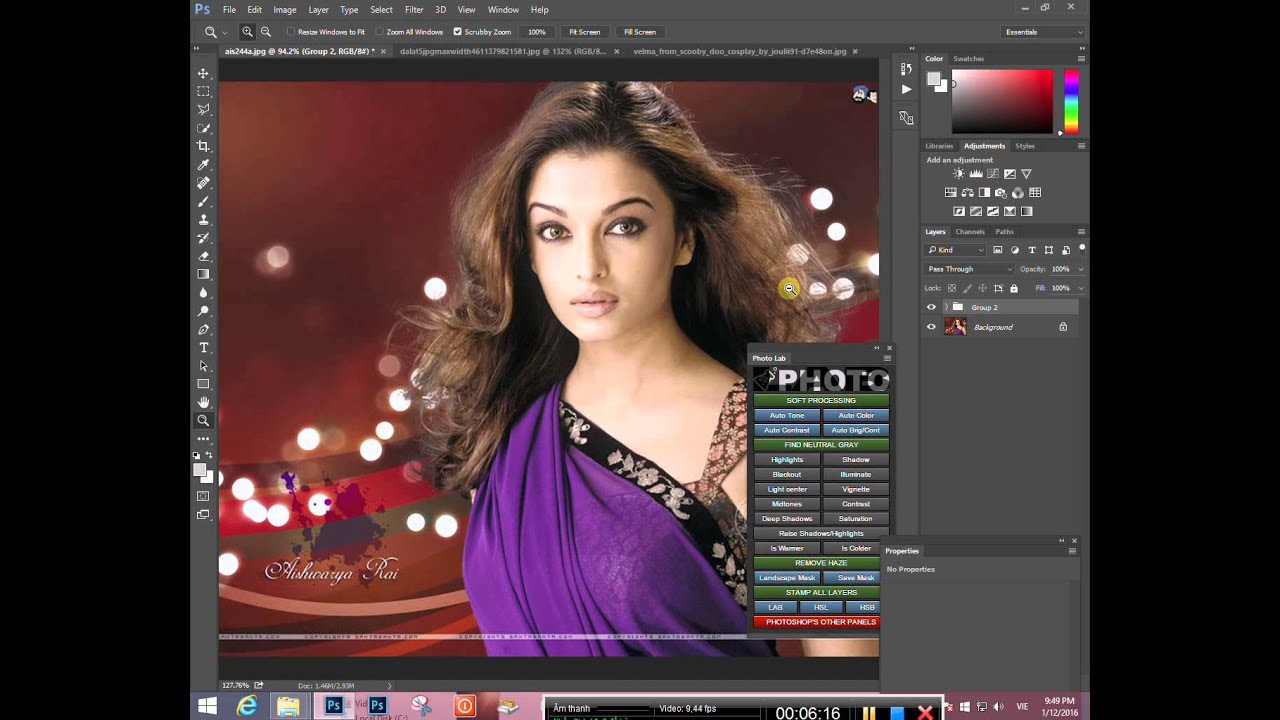Screen dimensions: 1280x720
Task: Select the Pen tool
Action: 203,329
